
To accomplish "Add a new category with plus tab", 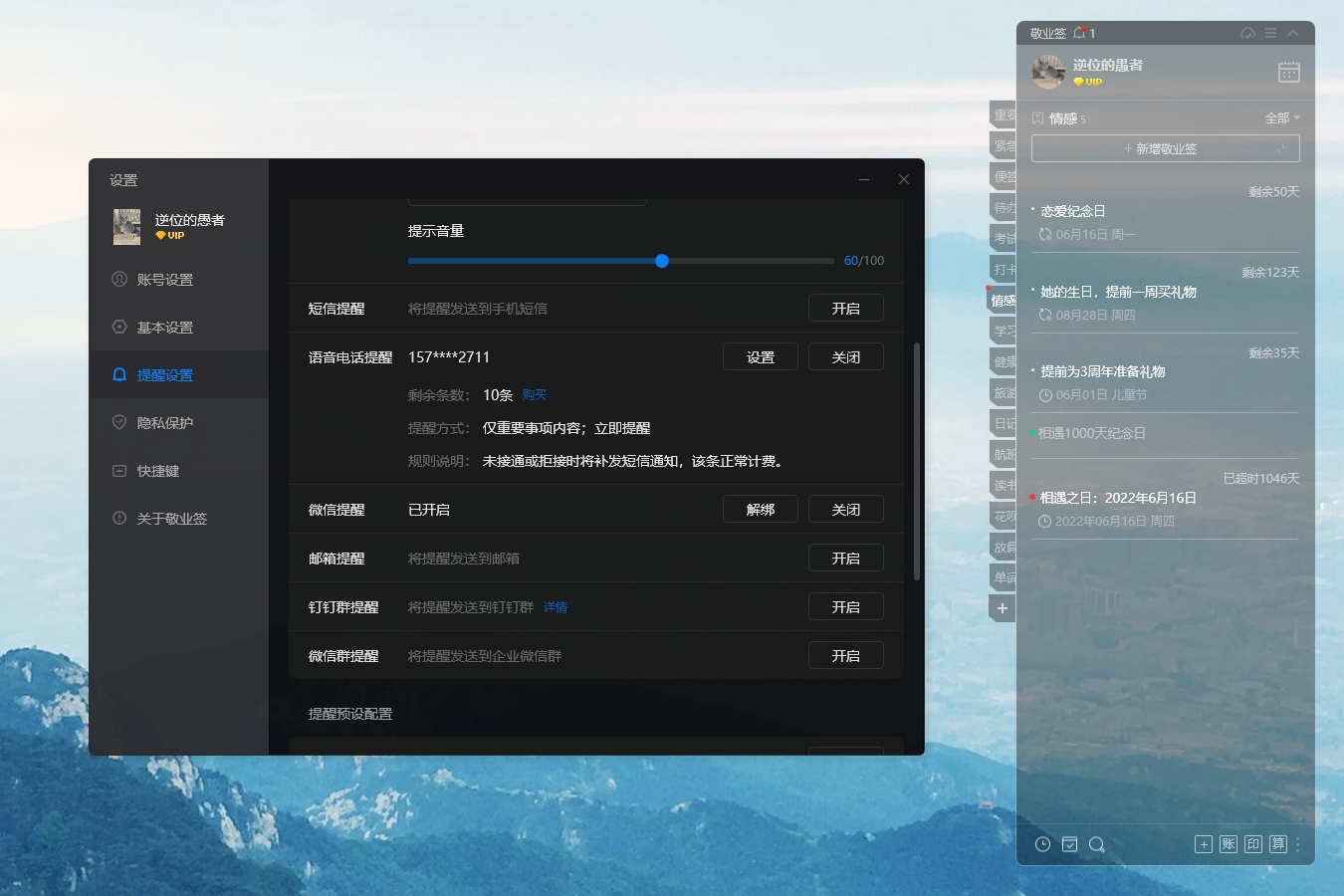I will pyautogui.click(x=1003, y=608).
